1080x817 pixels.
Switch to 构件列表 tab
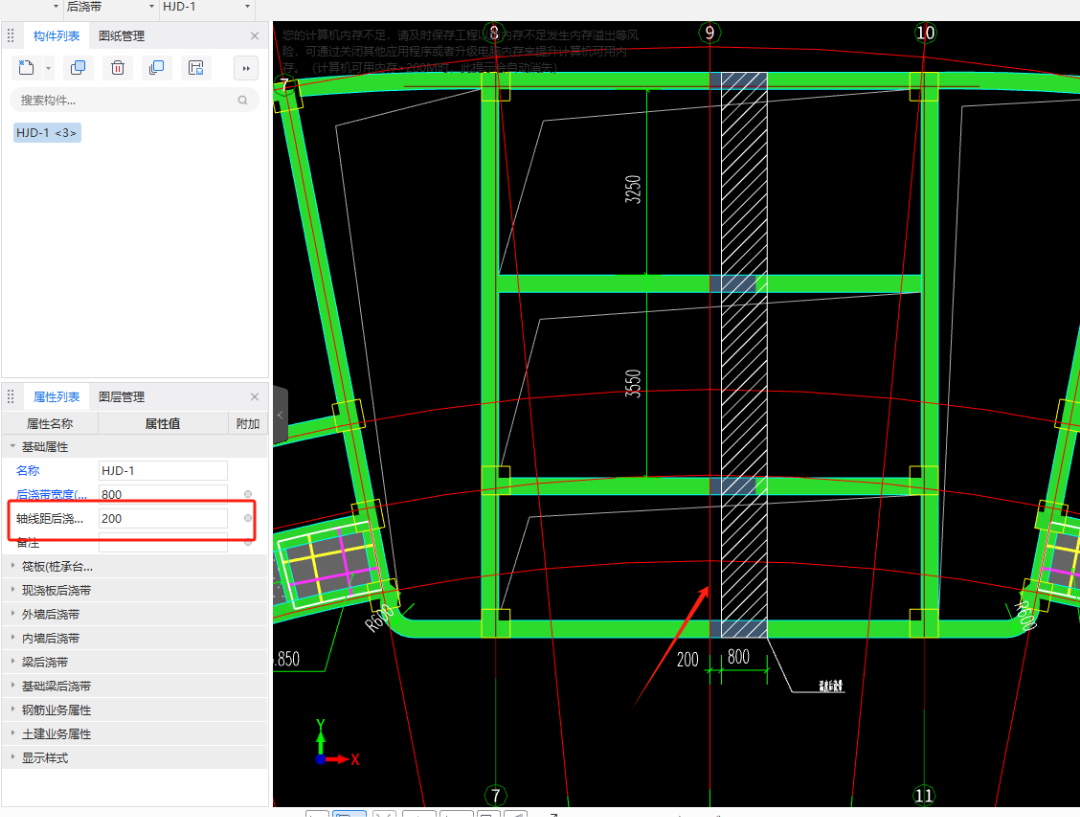(56, 36)
